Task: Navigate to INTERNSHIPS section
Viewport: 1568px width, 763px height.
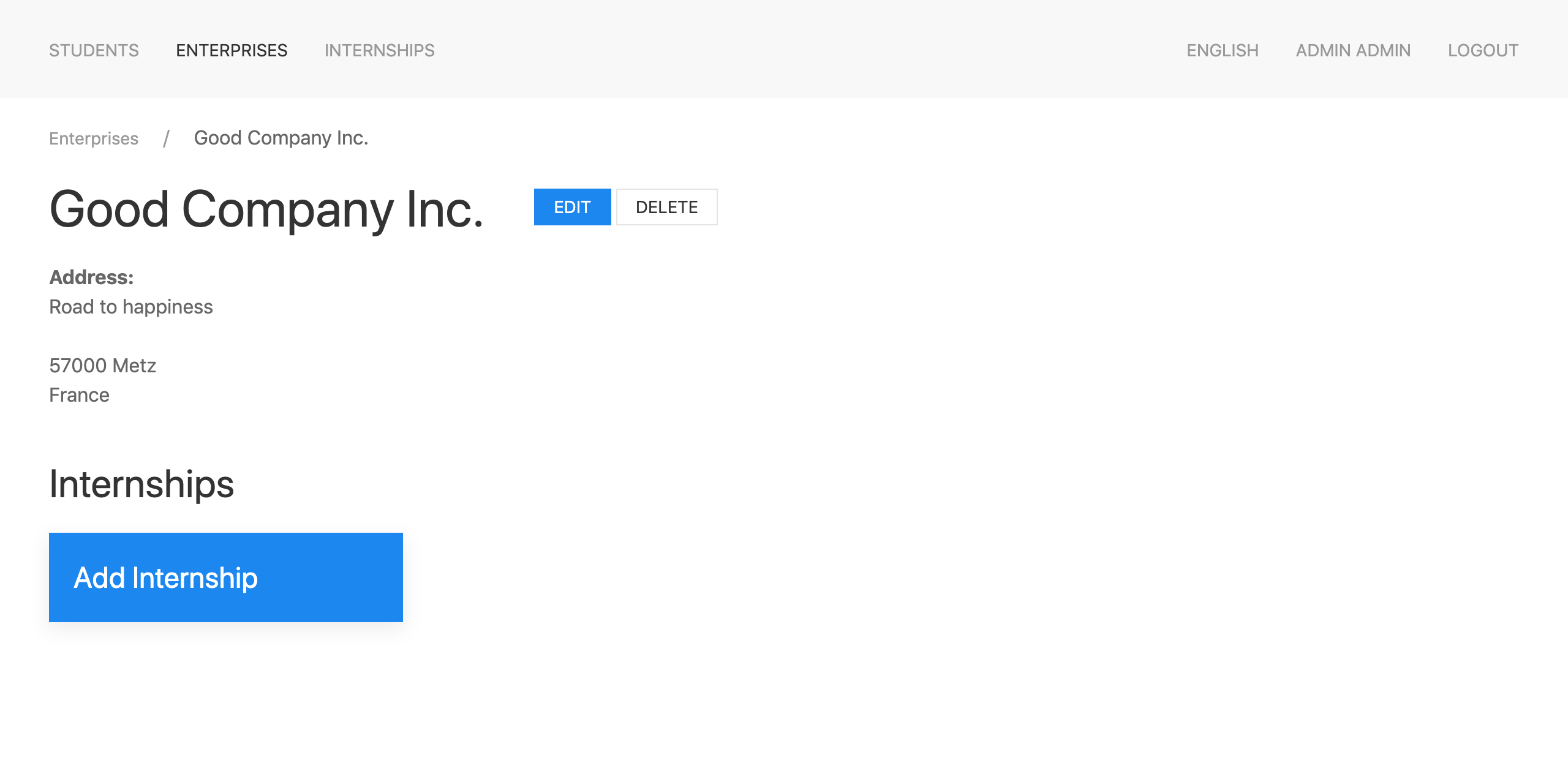Action: click(380, 50)
